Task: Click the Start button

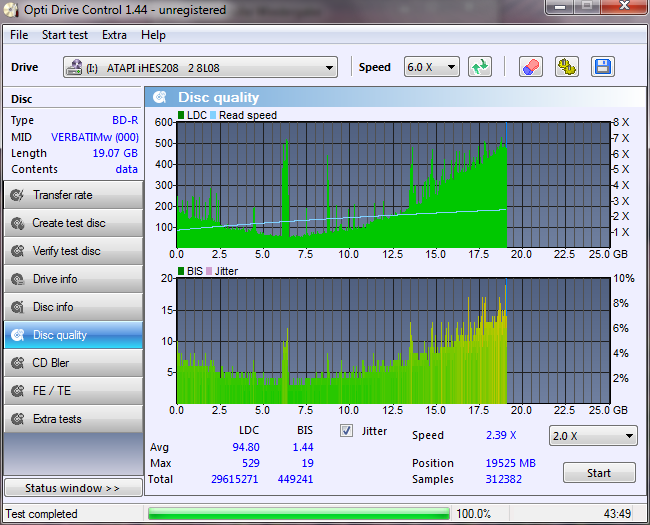Action: click(x=599, y=473)
